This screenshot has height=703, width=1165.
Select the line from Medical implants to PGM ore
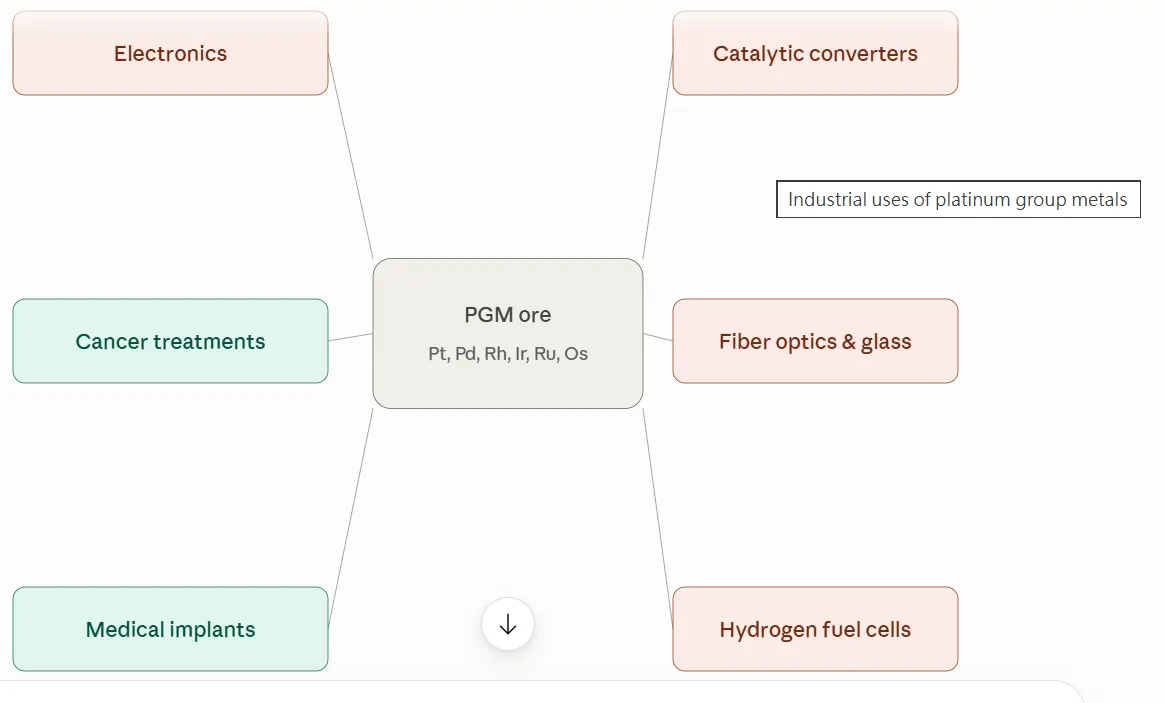(x=351, y=518)
